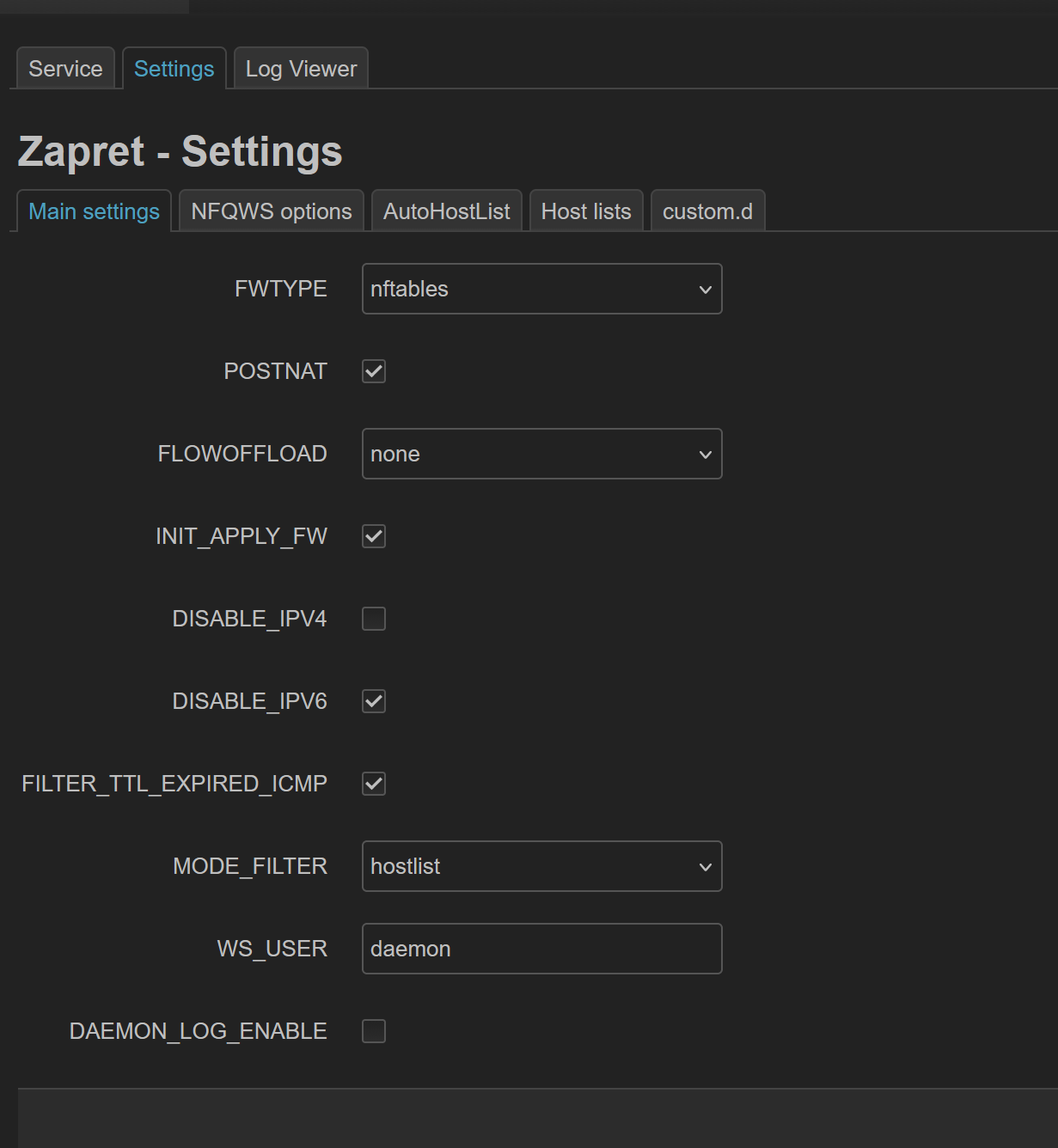Uncheck the POSTNAT checkbox
Image resolution: width=1058 pixels, height=1148 pixels.
pos(374,371)
